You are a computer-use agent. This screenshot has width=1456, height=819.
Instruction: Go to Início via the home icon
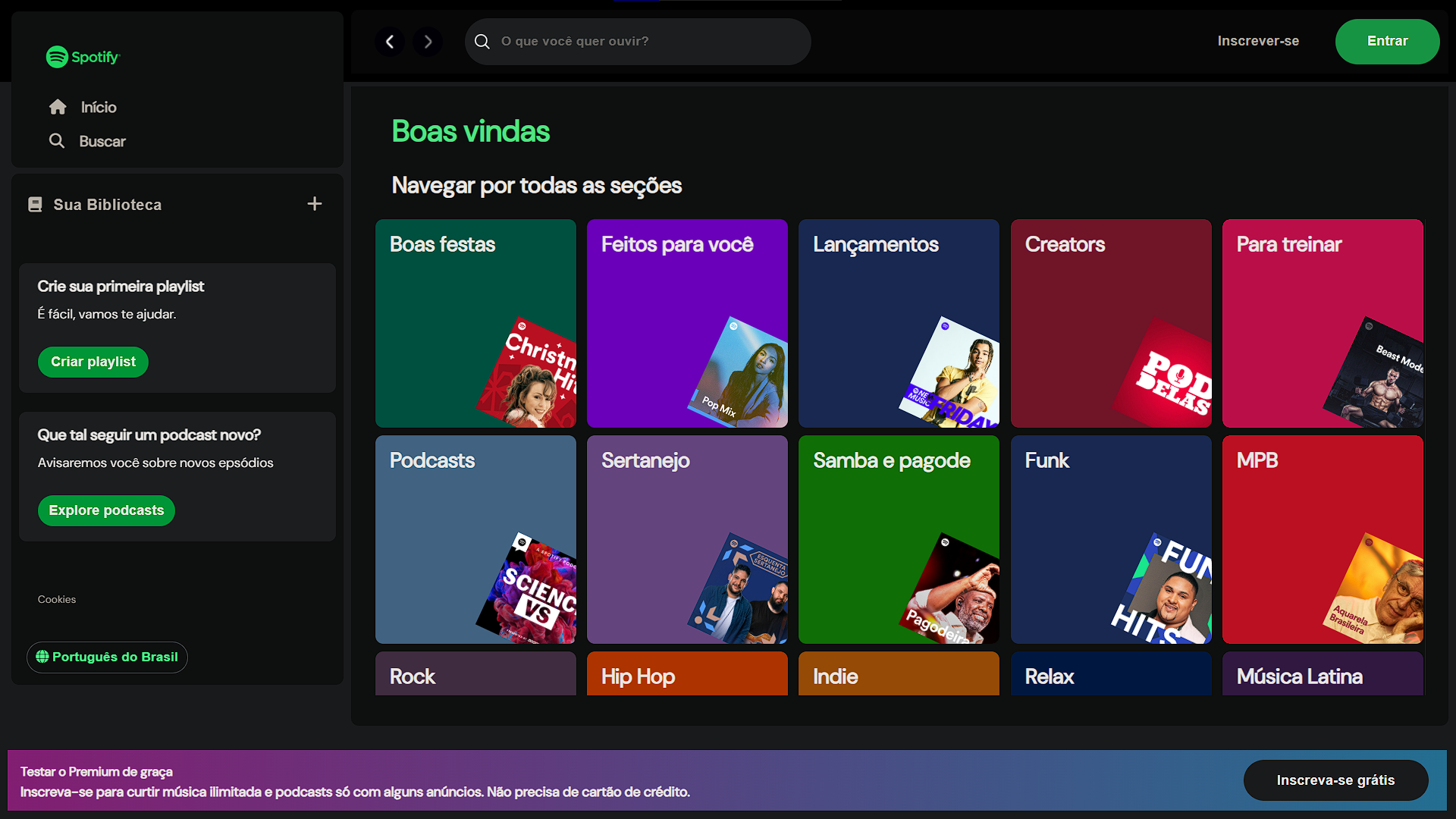point(58,107)
